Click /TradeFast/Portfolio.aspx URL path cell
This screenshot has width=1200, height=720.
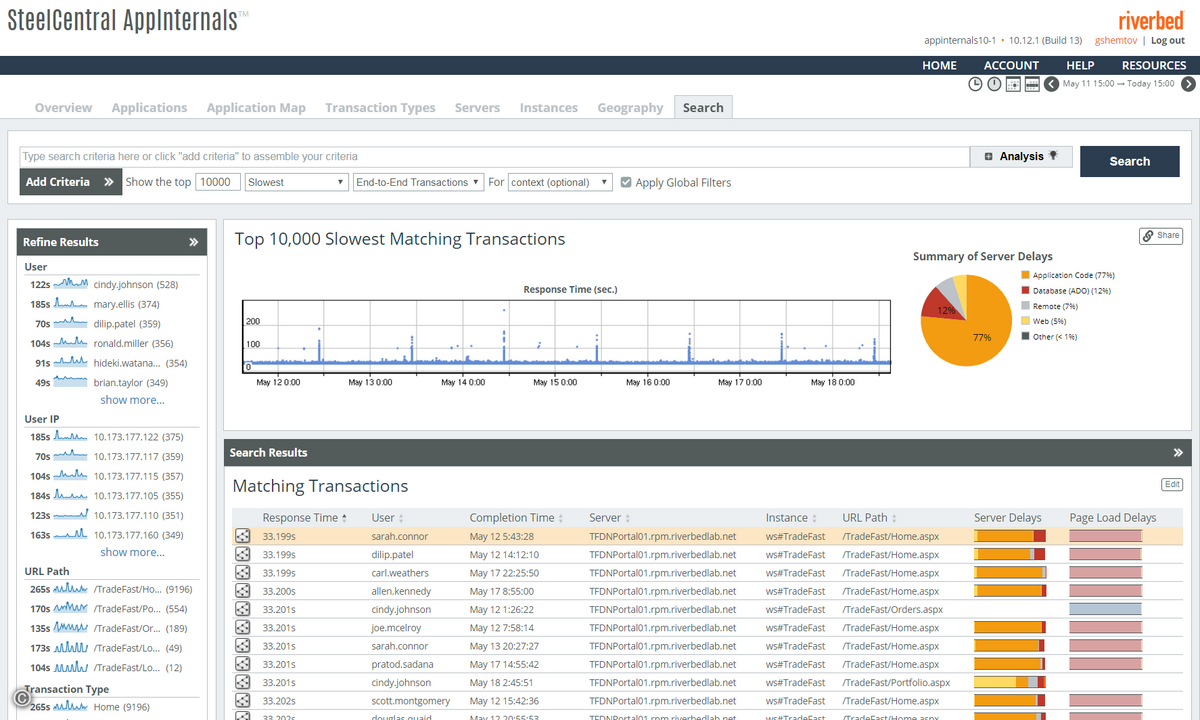point(896,683)
